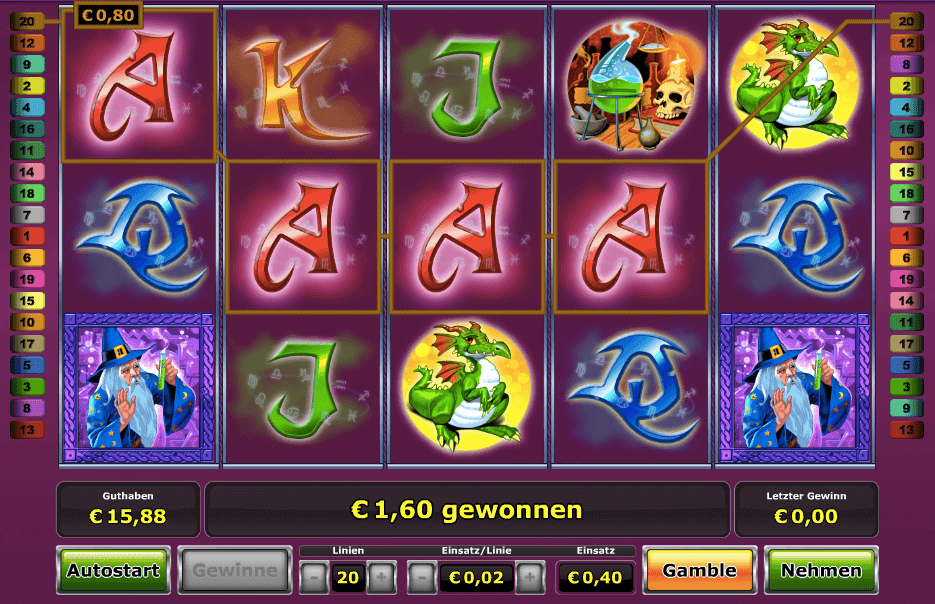Click the potion and skull symbol

point(631,85)
